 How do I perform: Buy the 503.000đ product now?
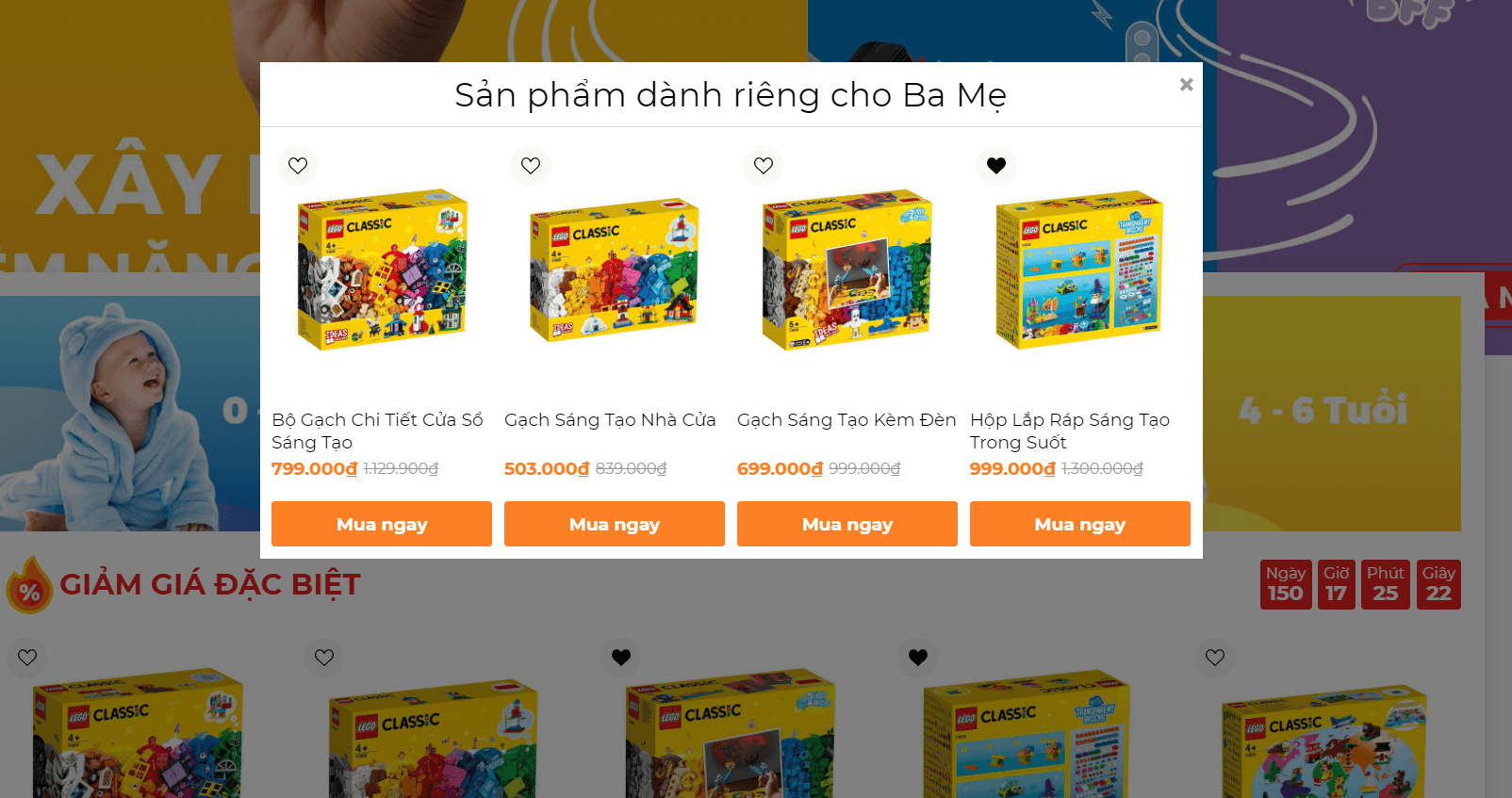tap(615, 524)
